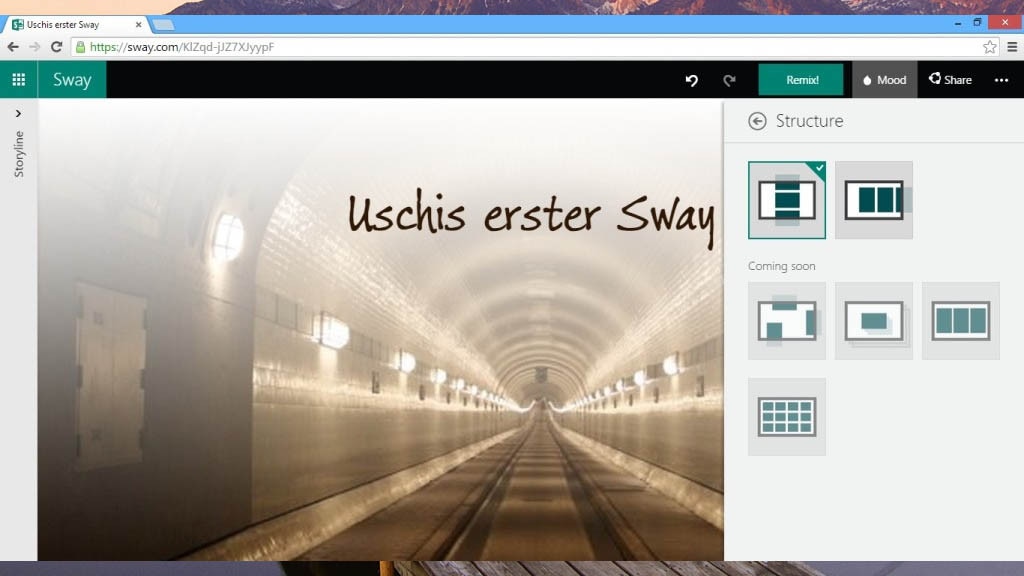The image size is (1024, 576).
Task: Select the horizontal scroll structure layout
Action: click(x=874, y=200)
